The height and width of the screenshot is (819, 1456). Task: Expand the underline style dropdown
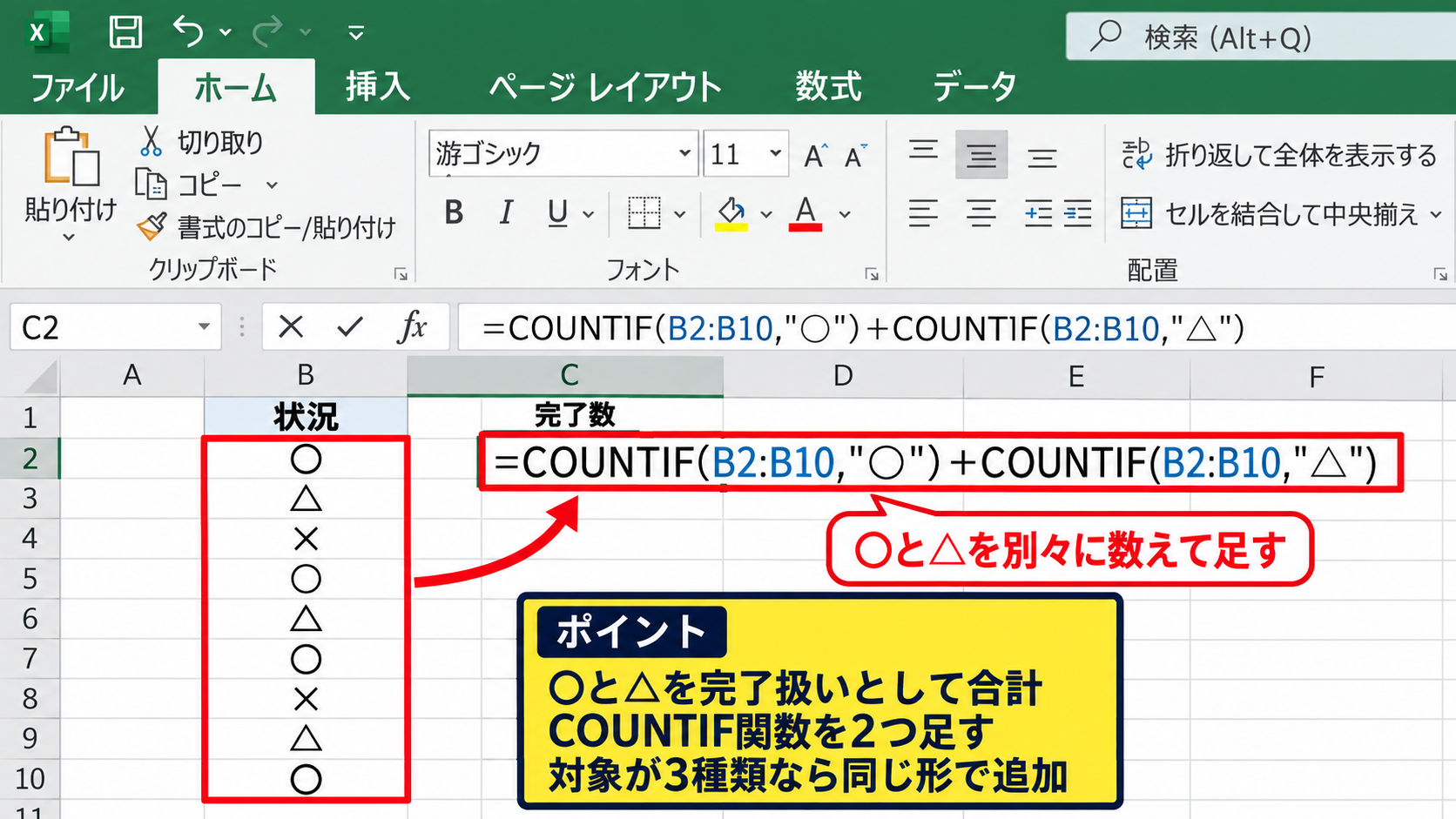pos(589,214)
